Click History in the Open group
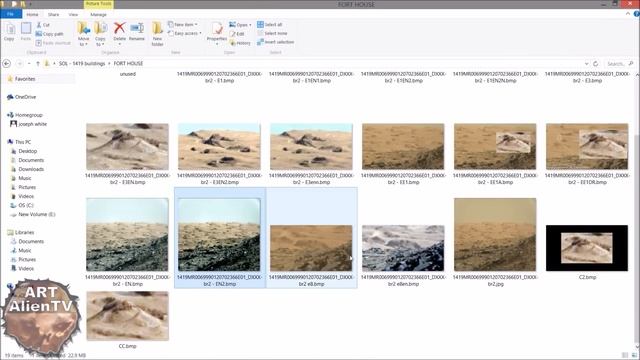640x360 pixels. (240, 43)
